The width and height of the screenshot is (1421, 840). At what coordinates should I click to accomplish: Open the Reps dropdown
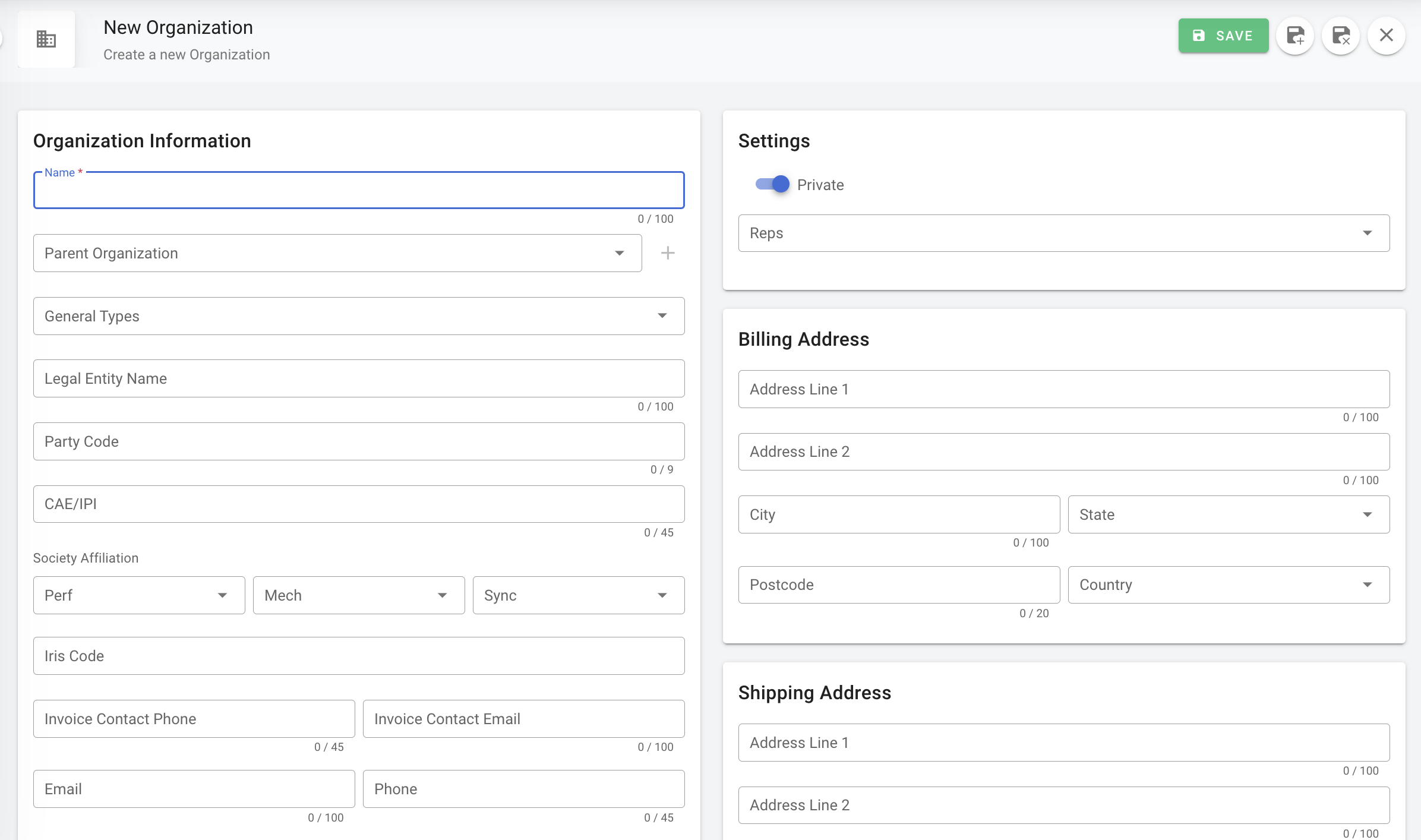pyautogui.click(x=1063, y=233)
